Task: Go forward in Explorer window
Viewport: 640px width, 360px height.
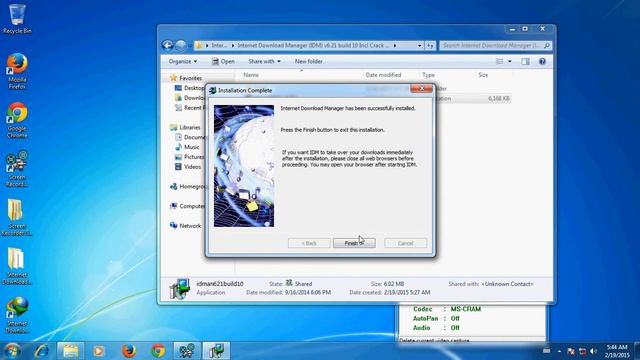Action: 181,45
